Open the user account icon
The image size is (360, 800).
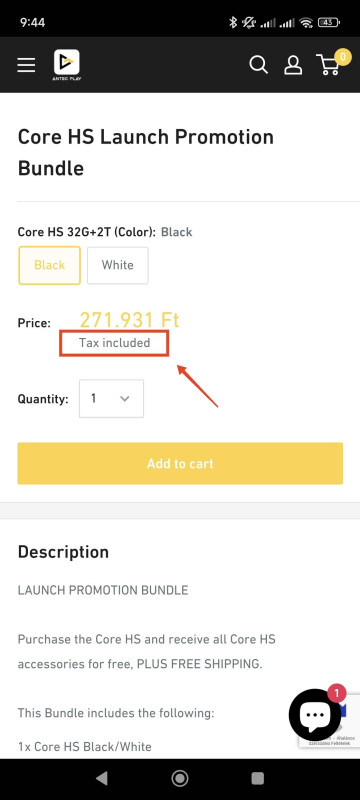(x=293, y=65)
